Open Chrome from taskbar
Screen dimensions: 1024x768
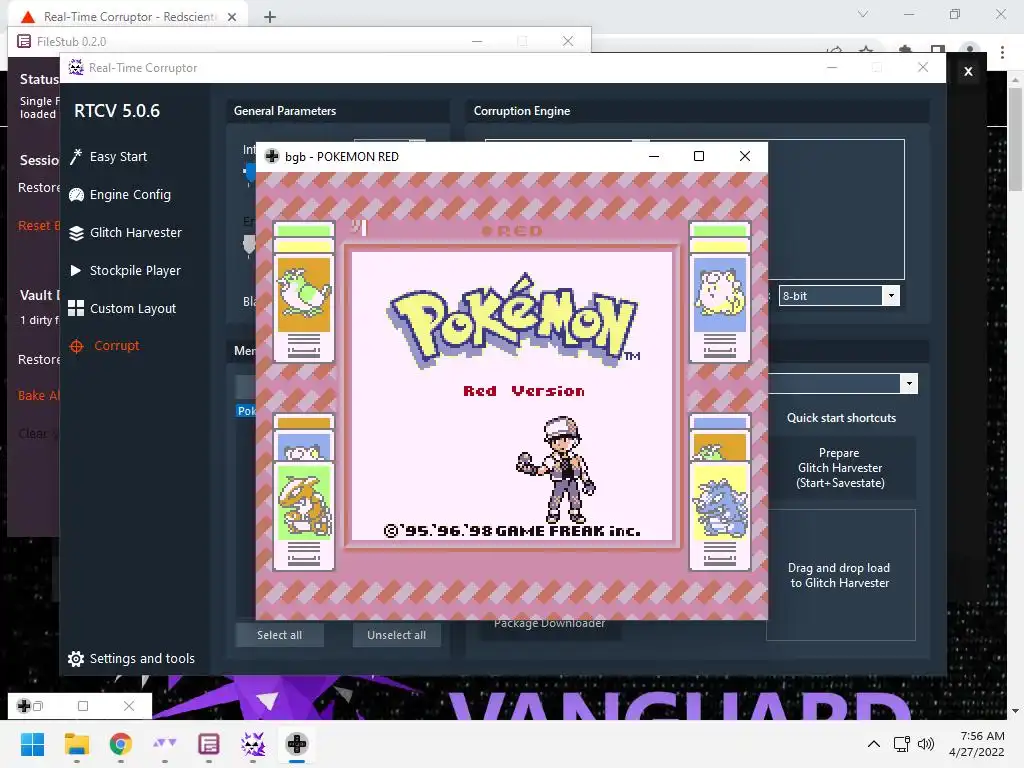[x=121, y=744]
